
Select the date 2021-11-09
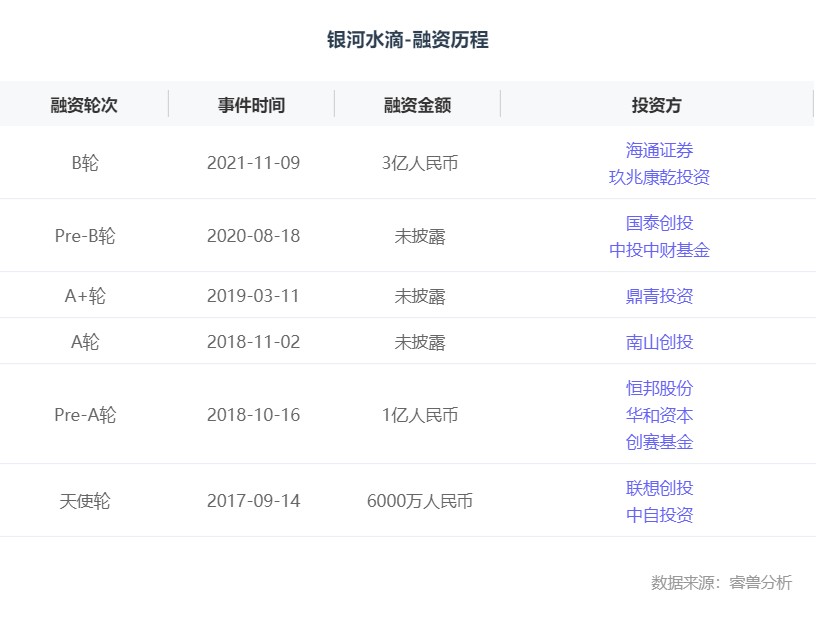(x=253, y=163)
